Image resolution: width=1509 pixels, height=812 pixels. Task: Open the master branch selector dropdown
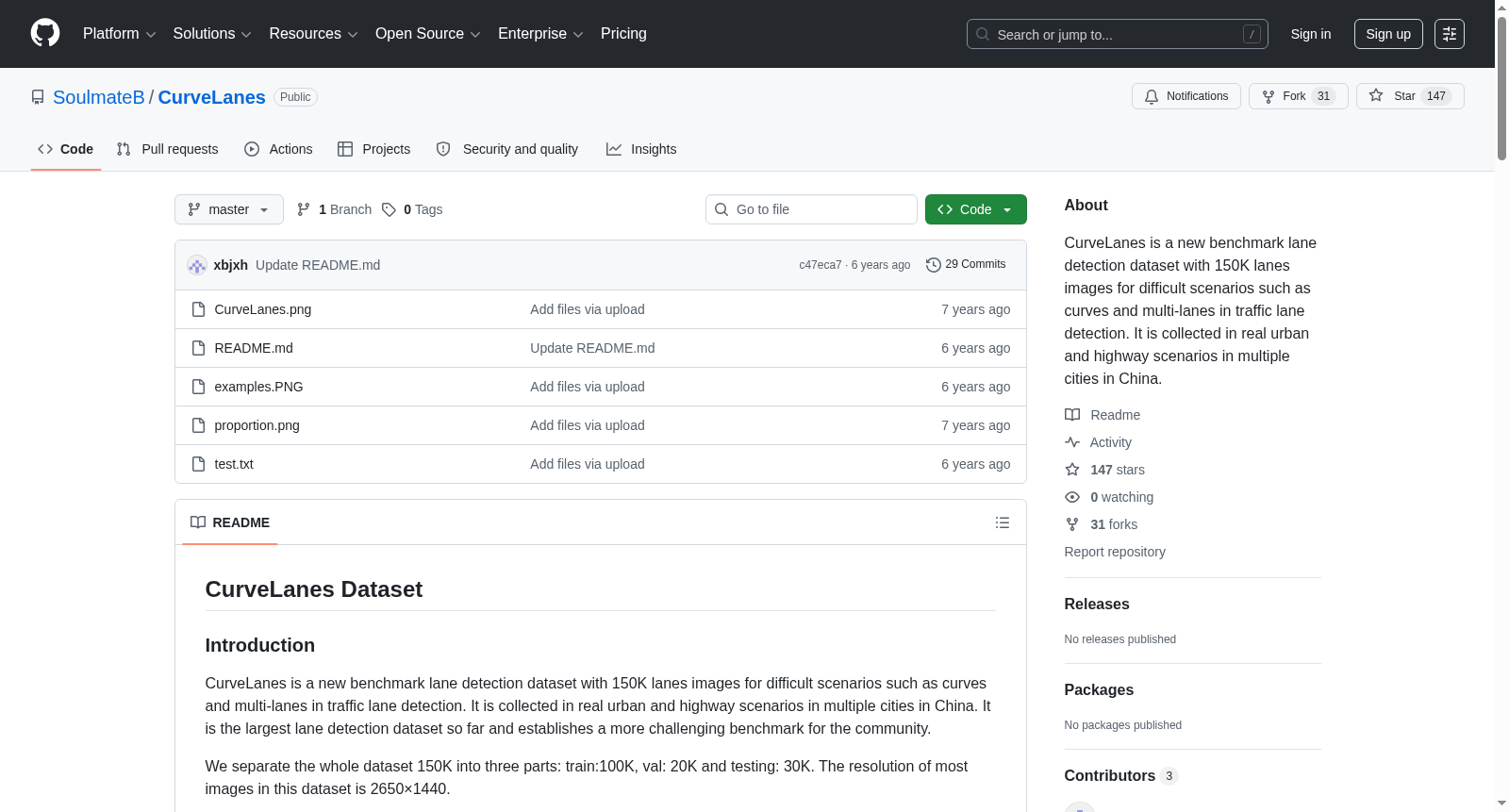[229, 209]
